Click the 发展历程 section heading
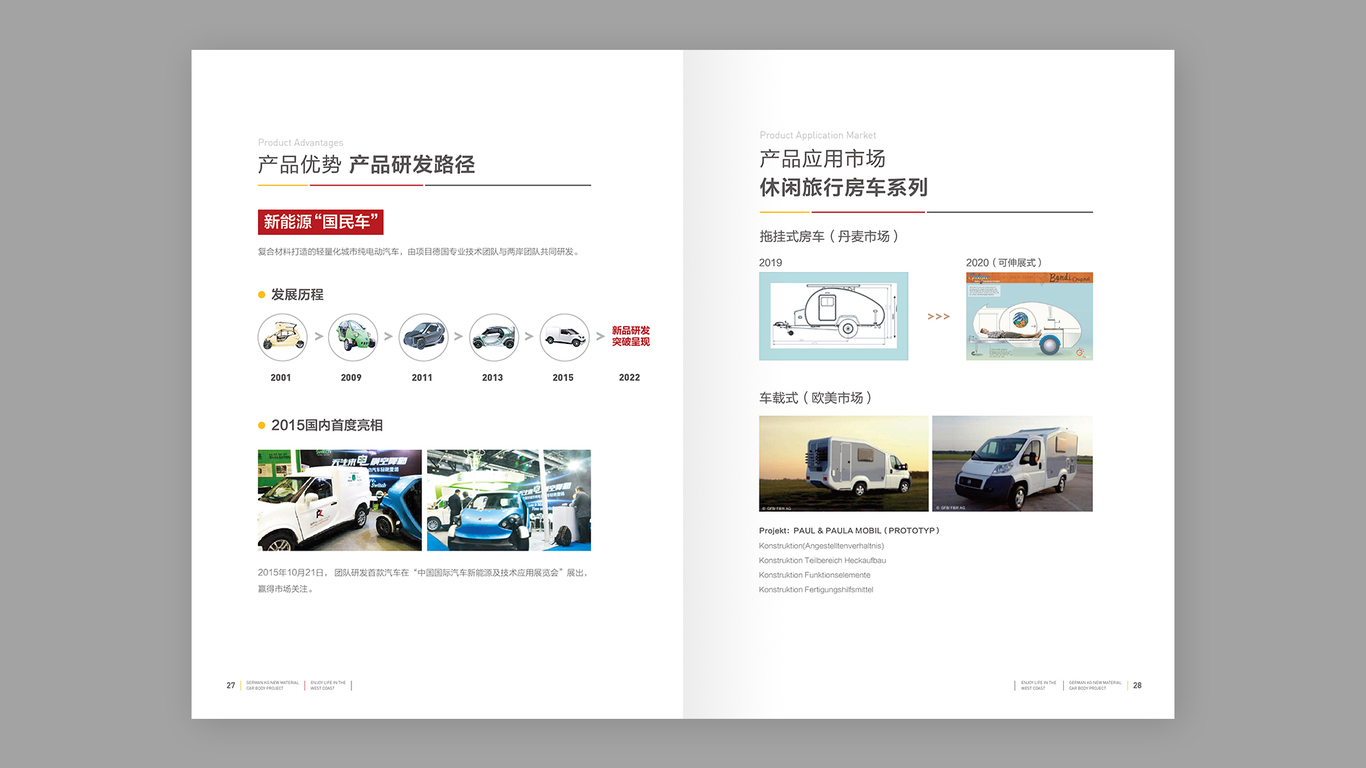This screenshot has height=768, width=1366. click(297, 295)
